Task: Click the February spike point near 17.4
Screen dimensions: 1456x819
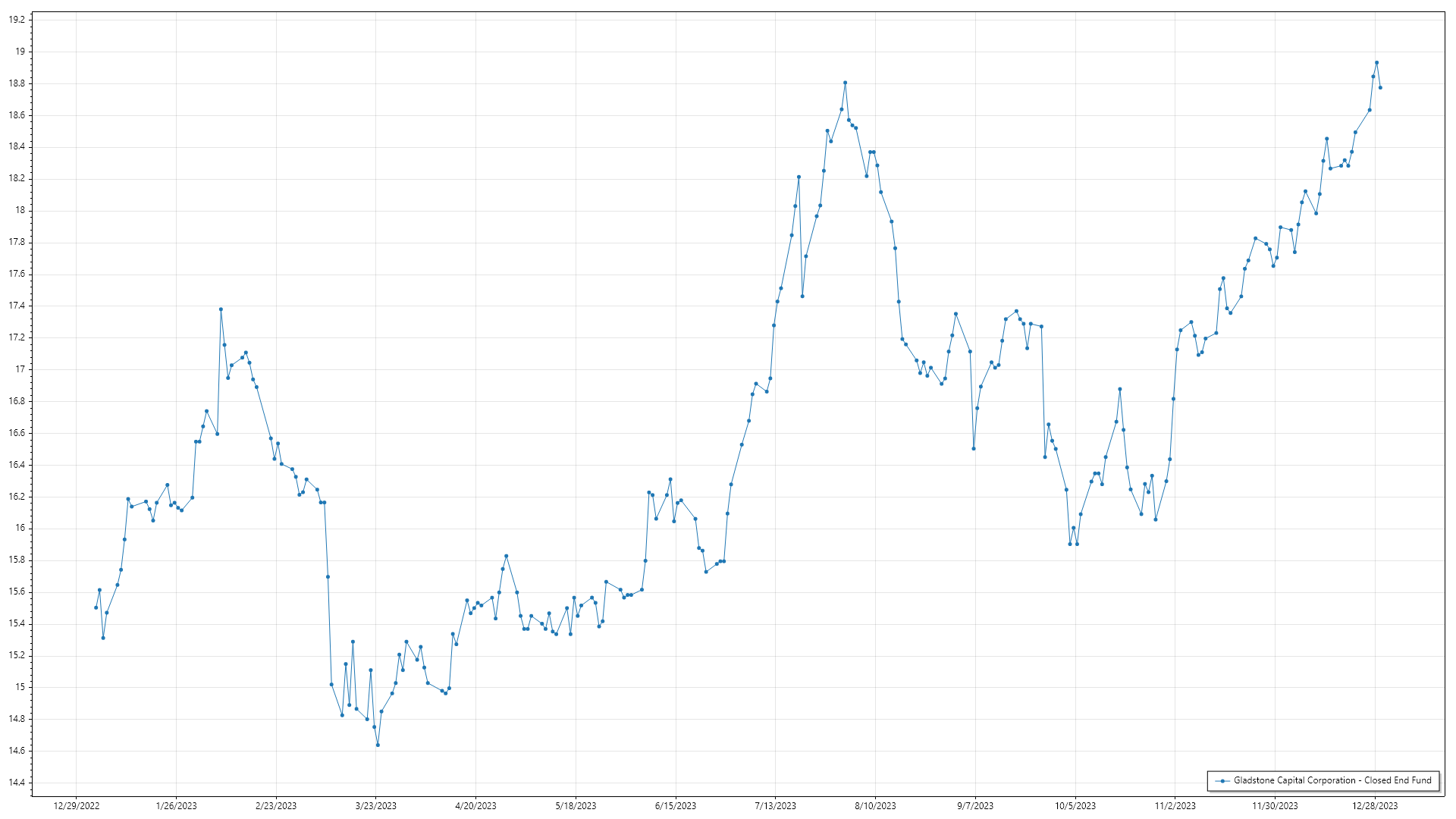Action: [221, 309]
